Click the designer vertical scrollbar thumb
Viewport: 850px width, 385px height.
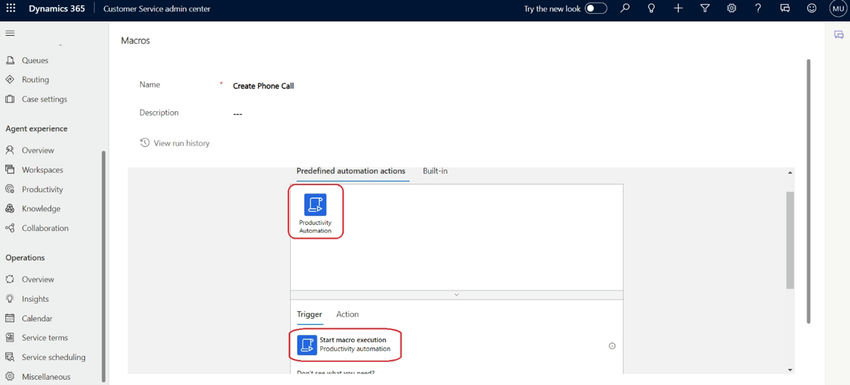(x=790, y=240)
